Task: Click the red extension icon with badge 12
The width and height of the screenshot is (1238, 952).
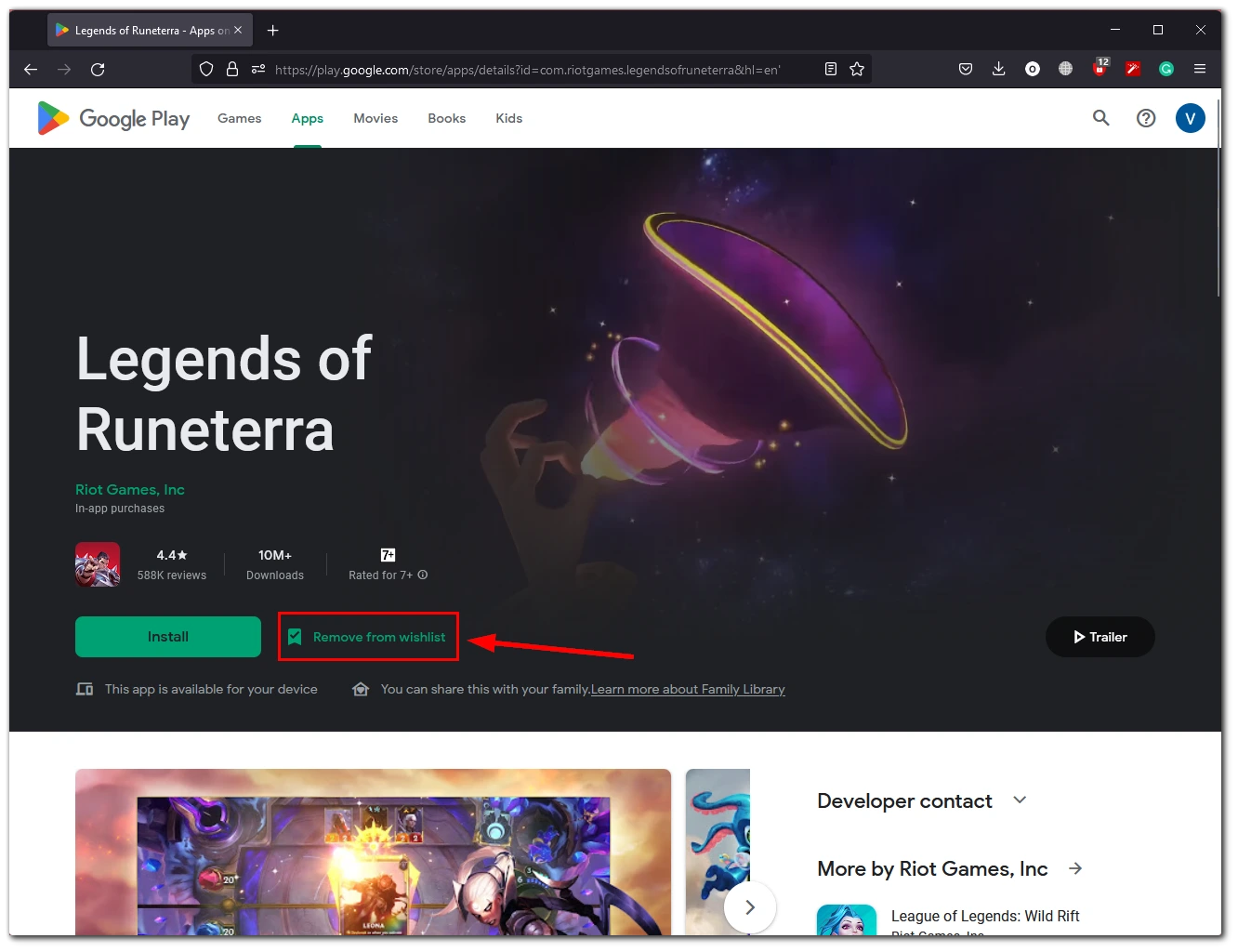Action: click(x=1100, y=67)
